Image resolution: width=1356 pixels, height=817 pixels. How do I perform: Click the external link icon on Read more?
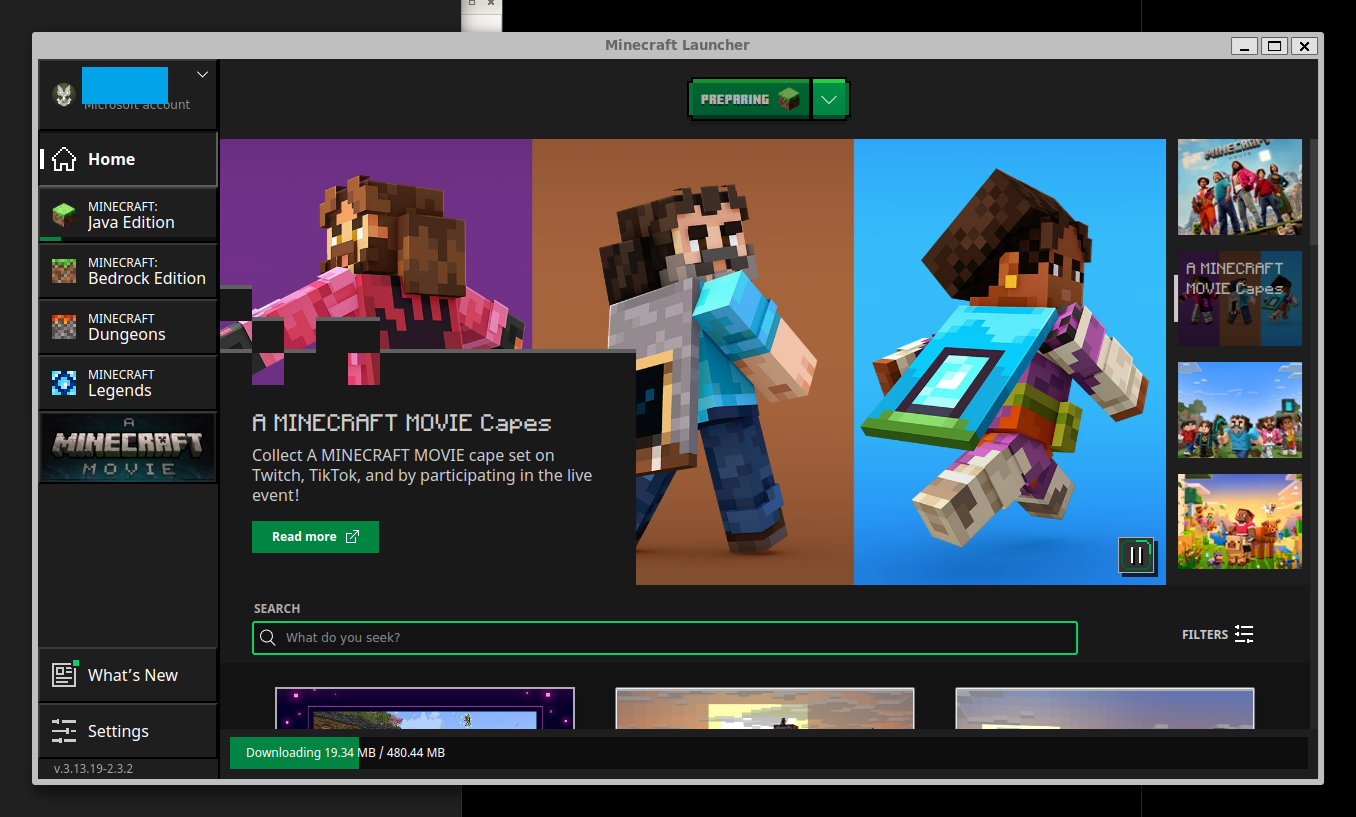[352, 537]
